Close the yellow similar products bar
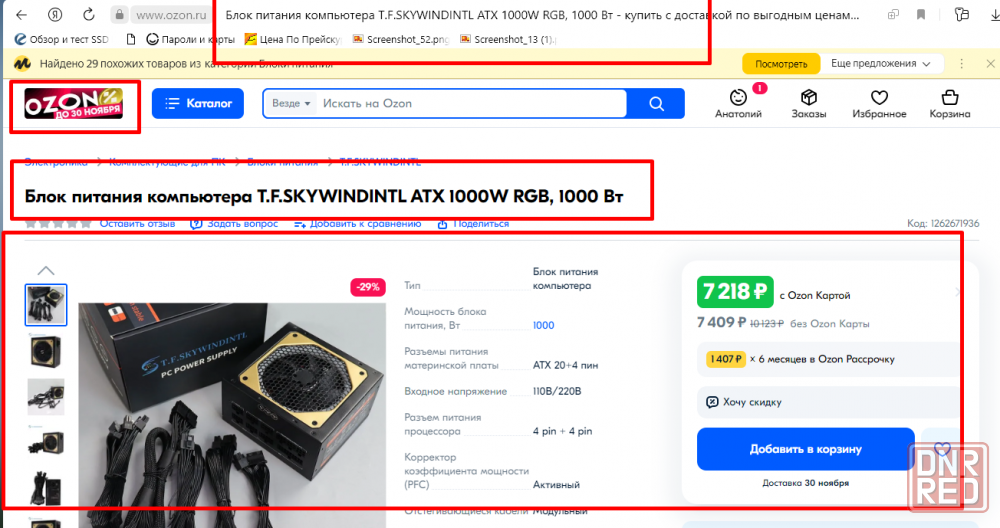Viewport: 1000px width, 528px height. 990,64
